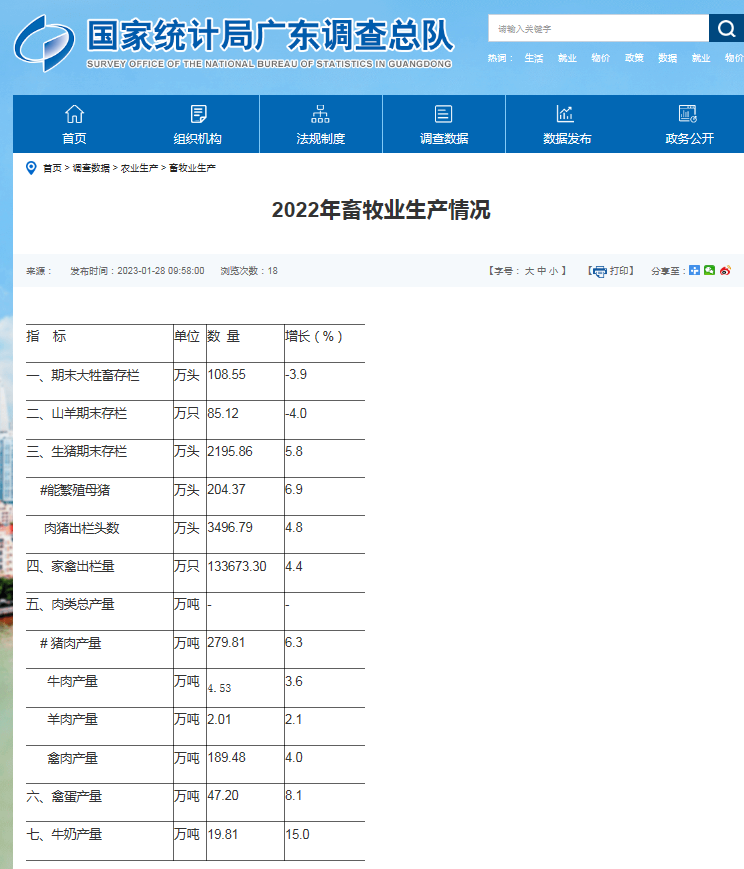This screenshot has width=744, height=869.
Task: Share the article via Weibo icon
Action: [x=726, y=270]
